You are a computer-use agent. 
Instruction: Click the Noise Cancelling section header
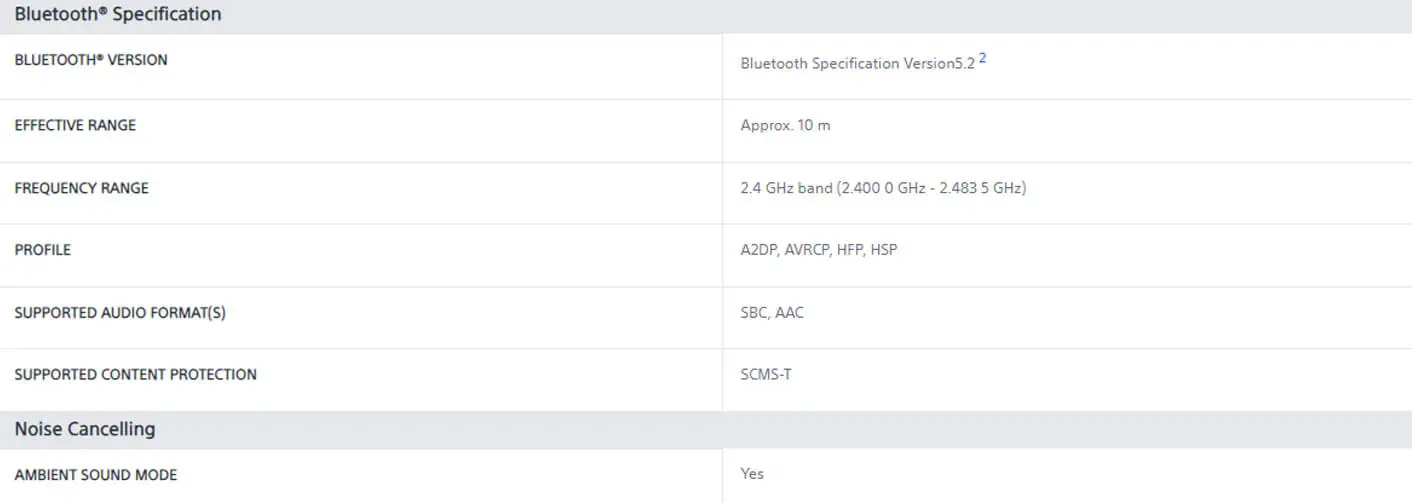click(85, 429)
